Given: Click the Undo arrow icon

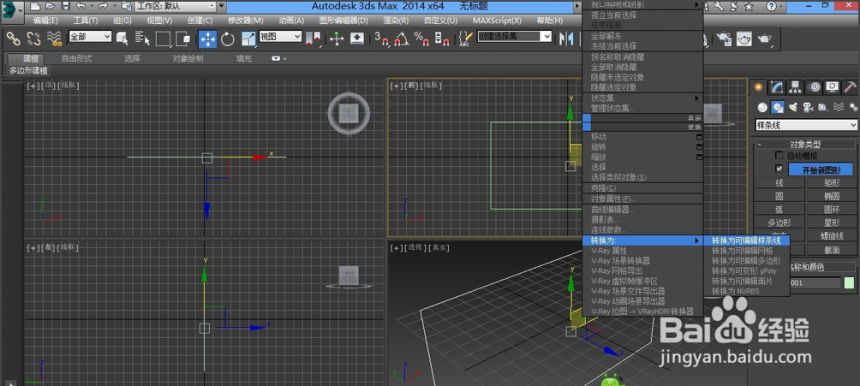Looking at the screenshot, I should (81, 7).
